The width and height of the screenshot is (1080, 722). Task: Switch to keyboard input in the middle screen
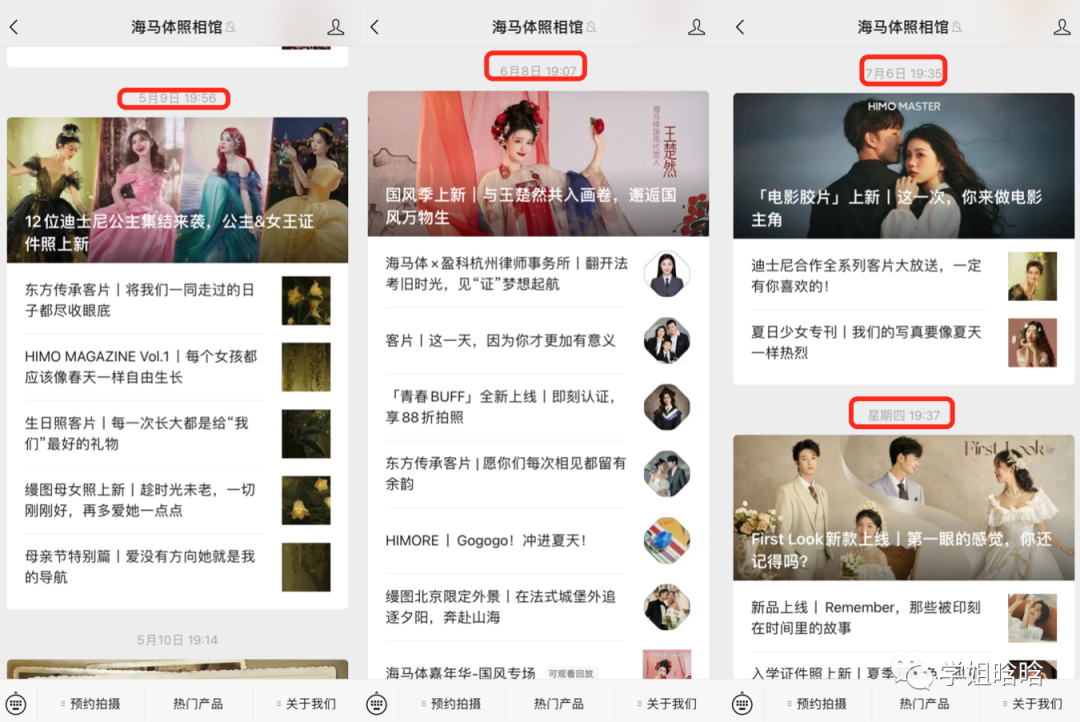376,703
